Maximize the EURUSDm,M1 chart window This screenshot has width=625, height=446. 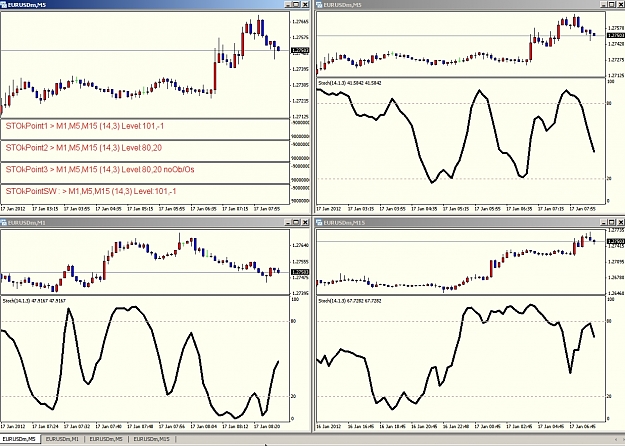pos(296,222)
